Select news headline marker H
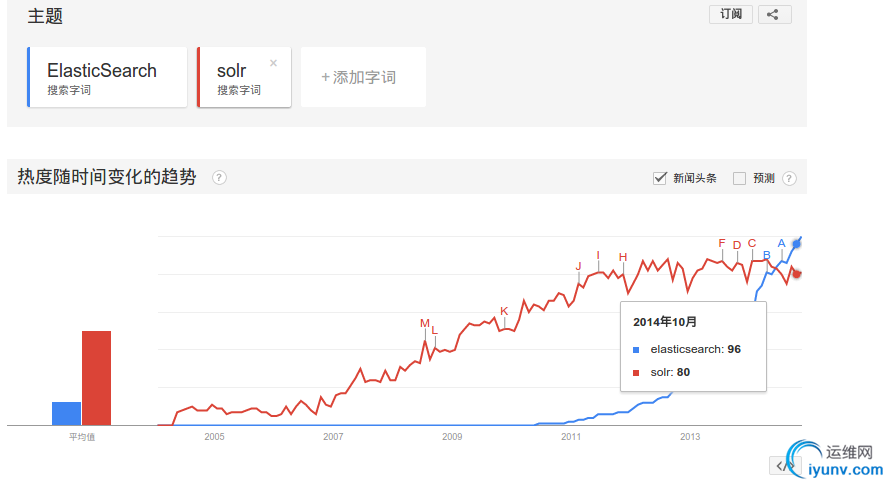Viewport: 889px width, 486px height. pos(623,257)
